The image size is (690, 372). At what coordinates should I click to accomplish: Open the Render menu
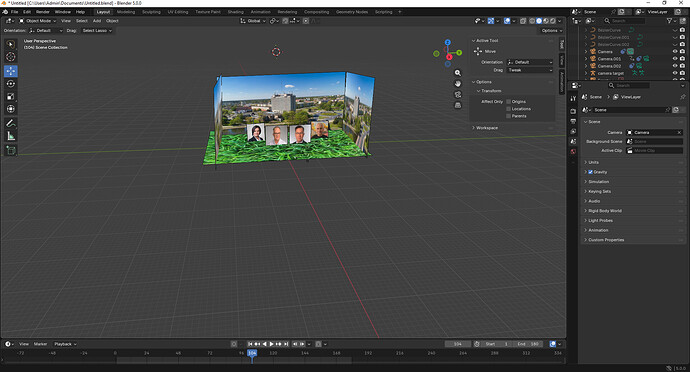point(43,12)
